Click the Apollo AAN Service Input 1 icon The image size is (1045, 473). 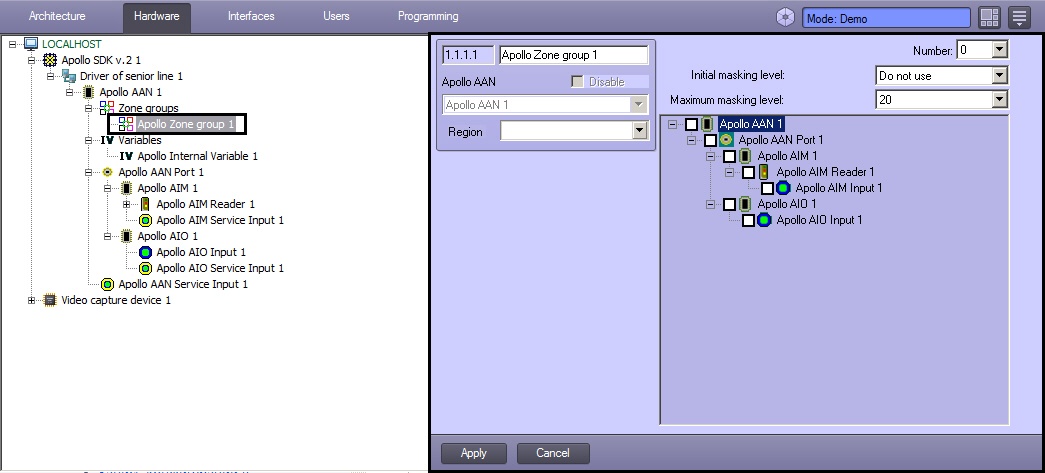pyautogui.click(x=107, y=284)
